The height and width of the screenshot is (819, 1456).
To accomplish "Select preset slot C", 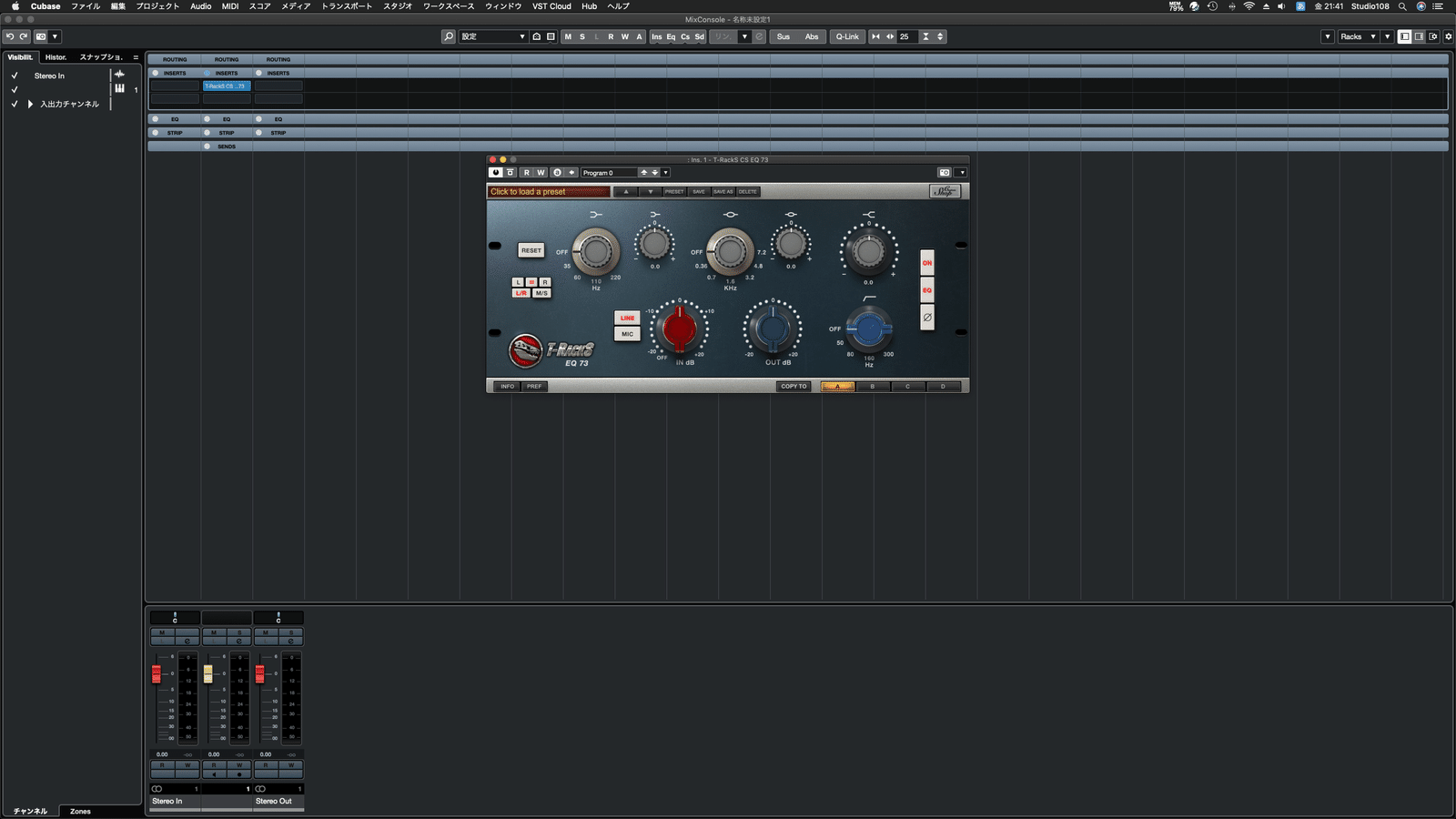I will click(x=907, y=386).
